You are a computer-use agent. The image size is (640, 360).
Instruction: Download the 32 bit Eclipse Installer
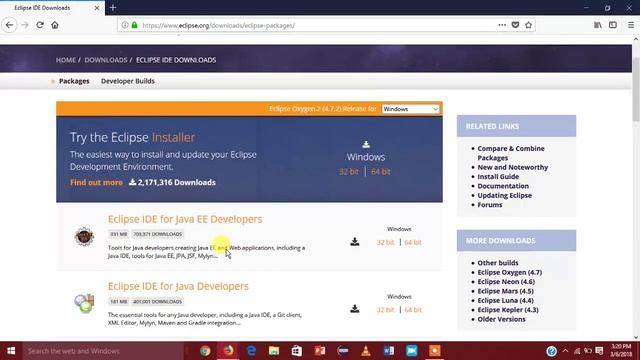point(349,172)
